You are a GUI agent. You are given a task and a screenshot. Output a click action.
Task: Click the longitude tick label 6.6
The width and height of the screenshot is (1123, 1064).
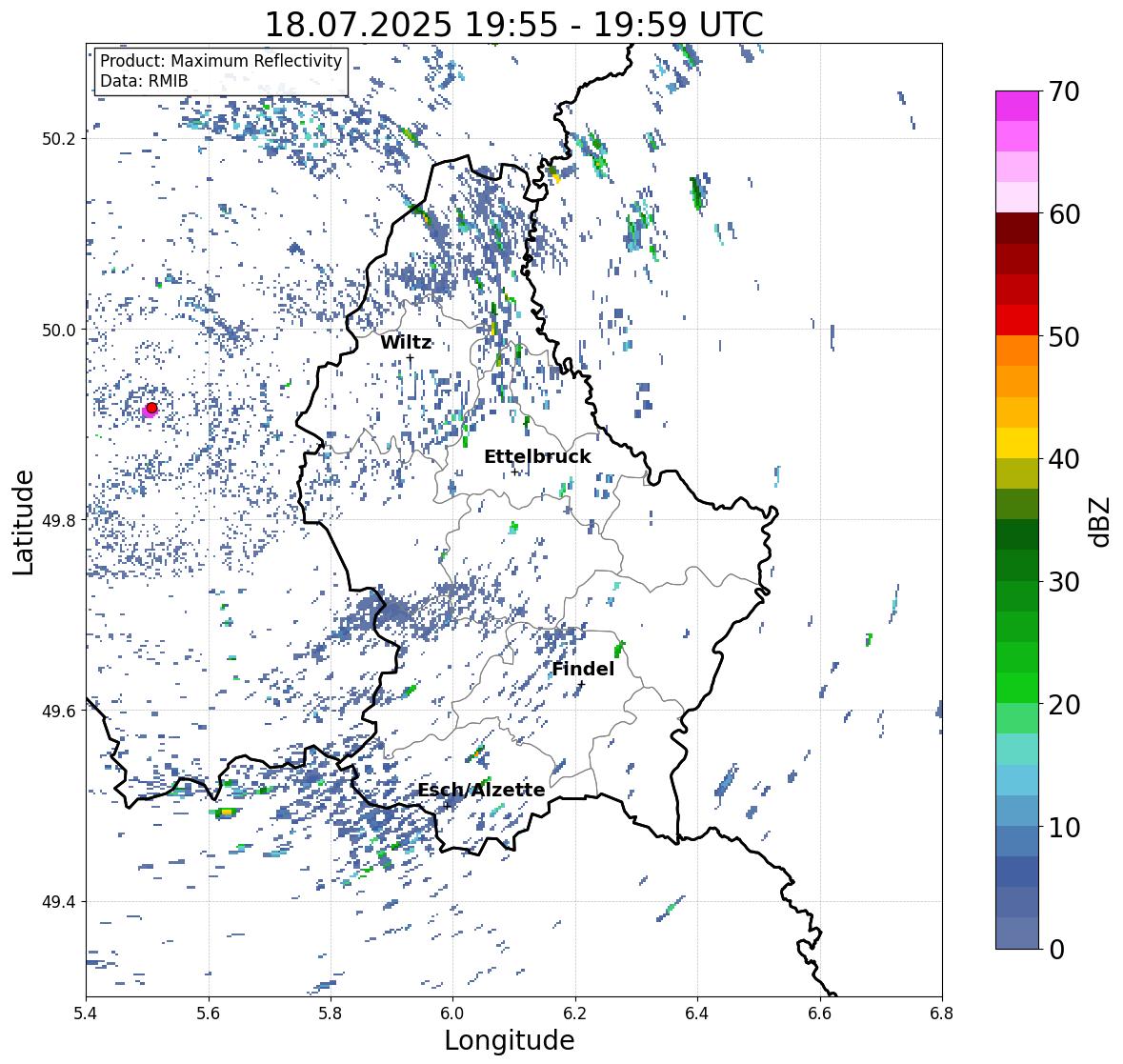coord(820,1013)
